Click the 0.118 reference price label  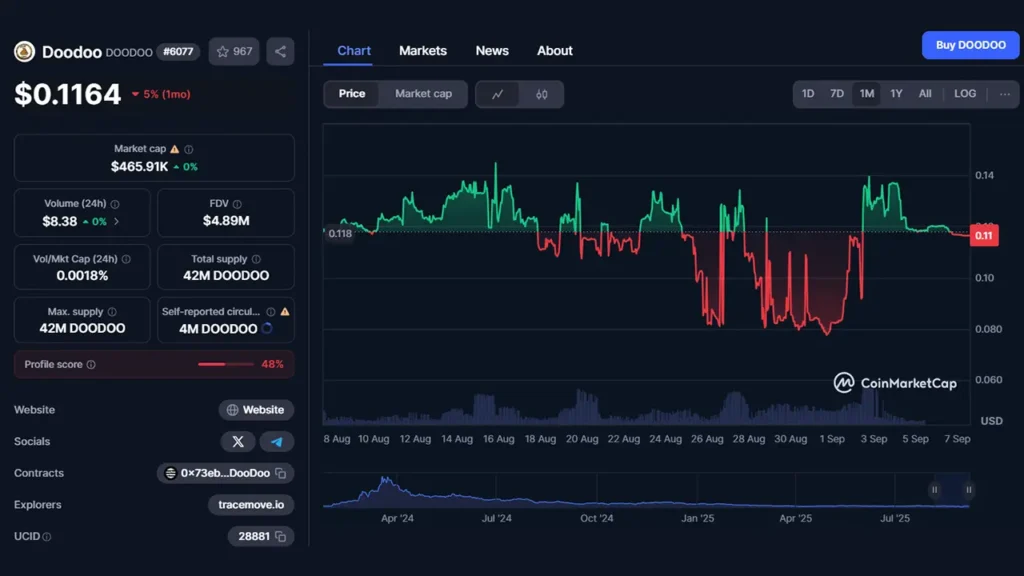(x=340, y=234)
